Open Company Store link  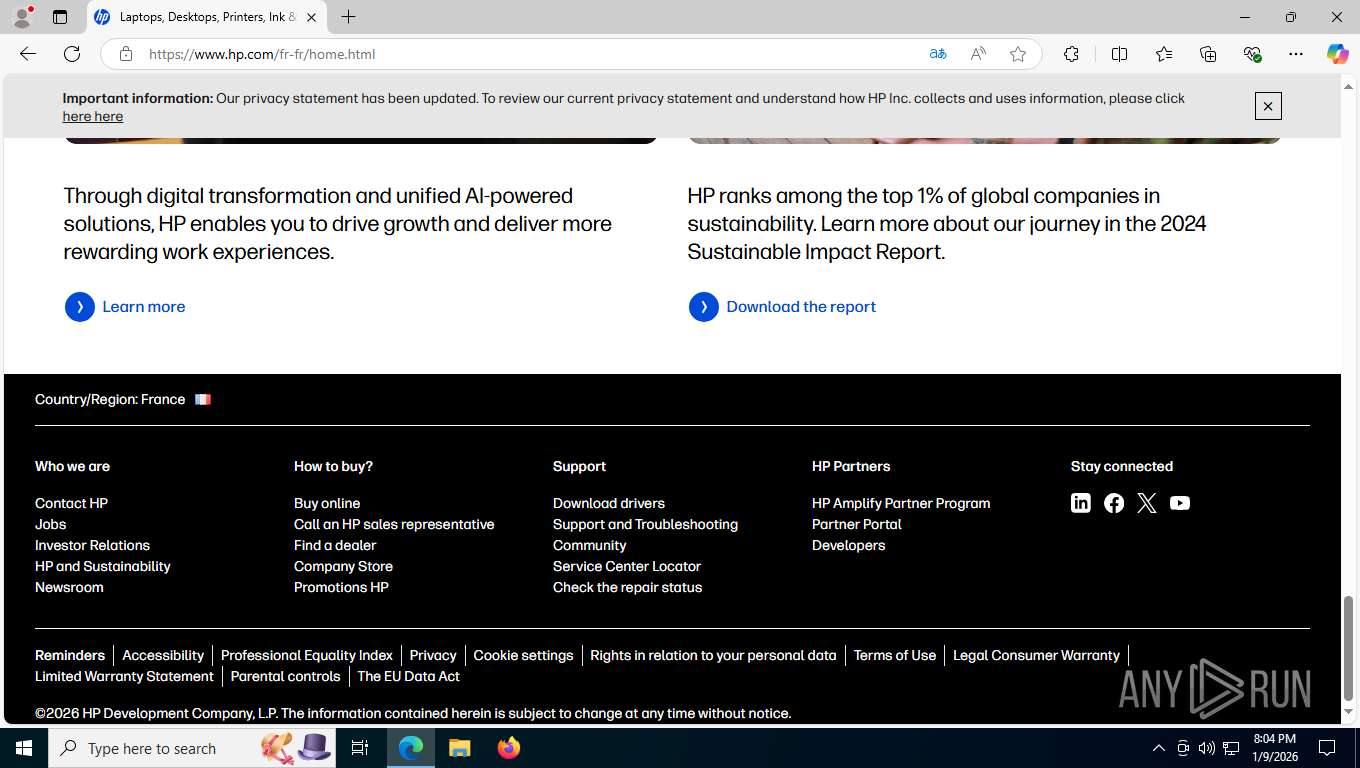343,566
